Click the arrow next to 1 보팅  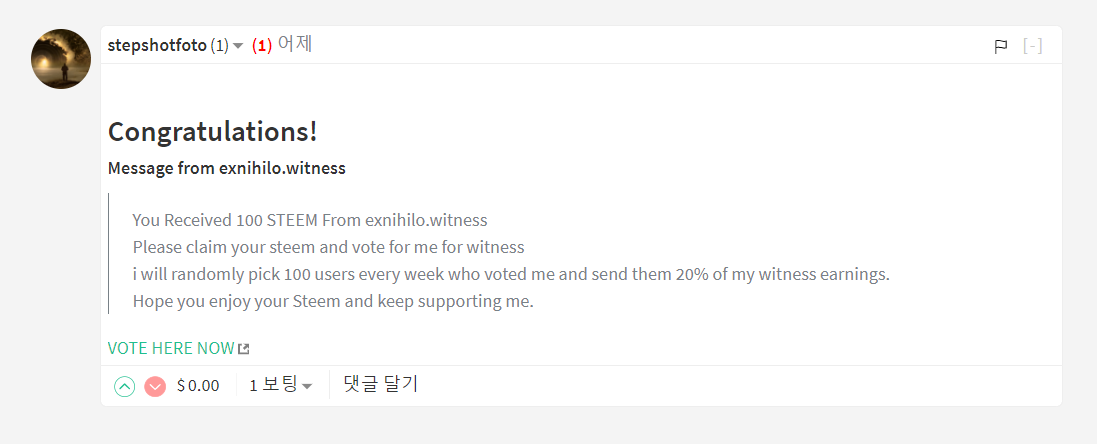(x=308, y=386)
